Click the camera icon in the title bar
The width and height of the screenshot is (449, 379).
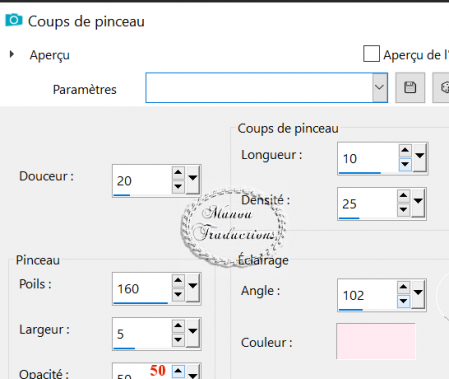[14, 21]
